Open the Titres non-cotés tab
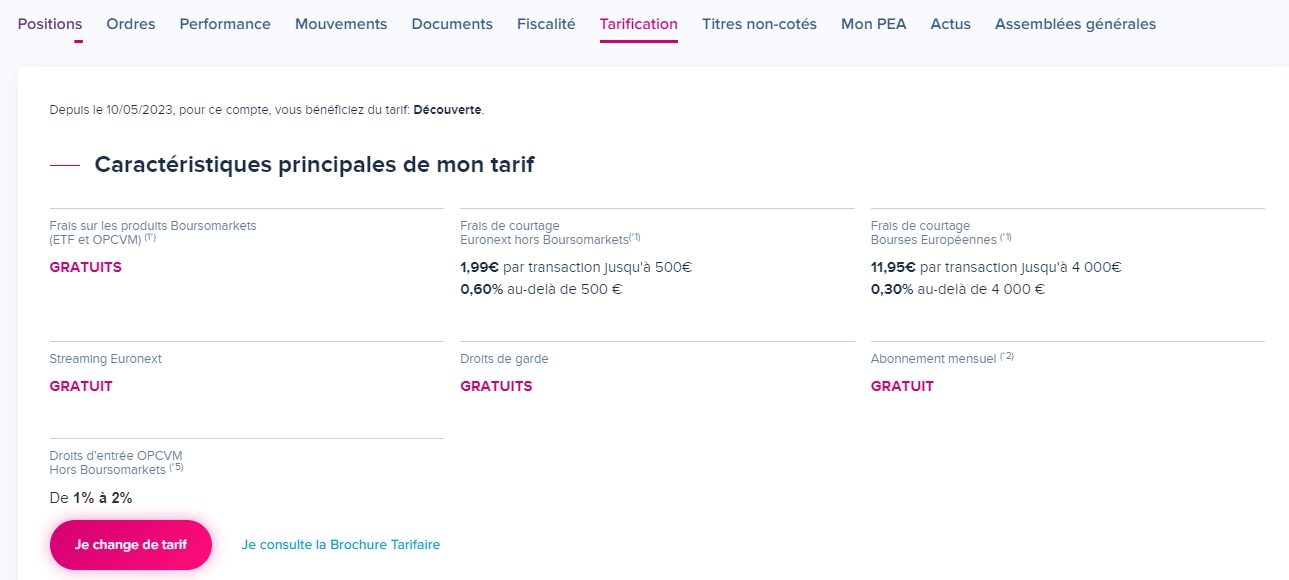This screenshot has height=580, width=1289. tap(759, 24)
